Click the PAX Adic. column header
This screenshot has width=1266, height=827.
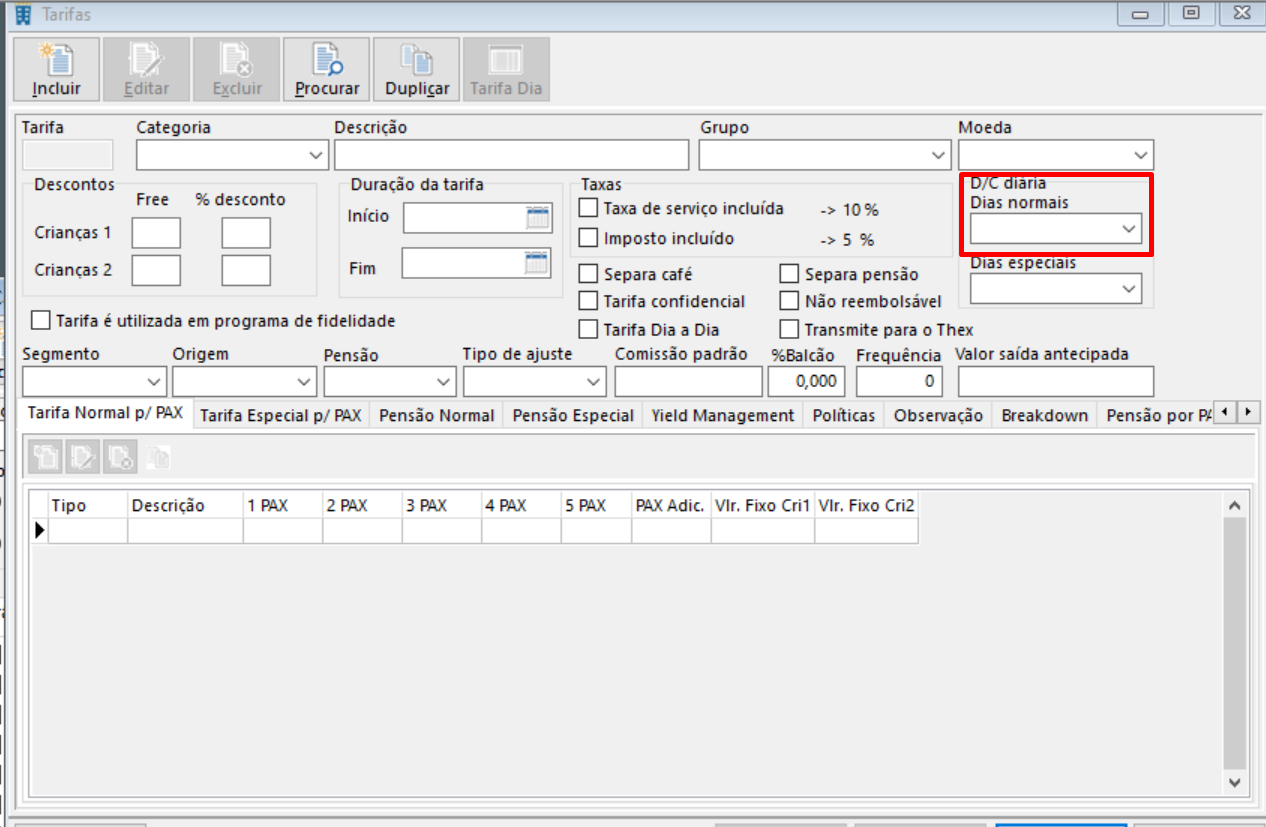point(672,506)
